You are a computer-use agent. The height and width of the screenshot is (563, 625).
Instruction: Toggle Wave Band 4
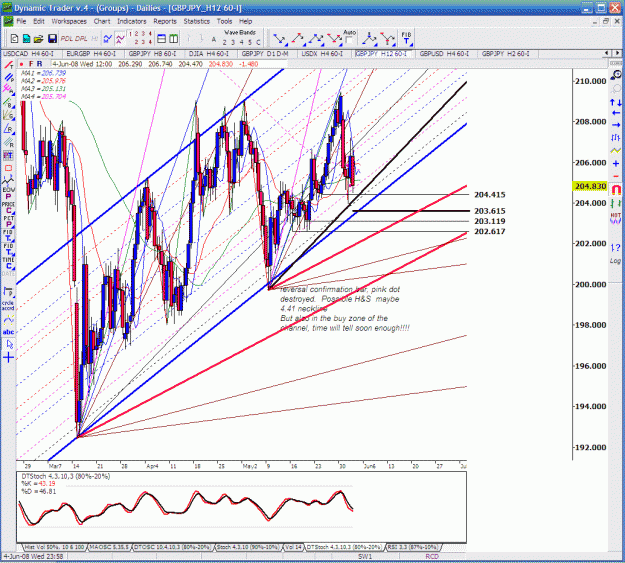pyautogui.click(x=241, y=42)
